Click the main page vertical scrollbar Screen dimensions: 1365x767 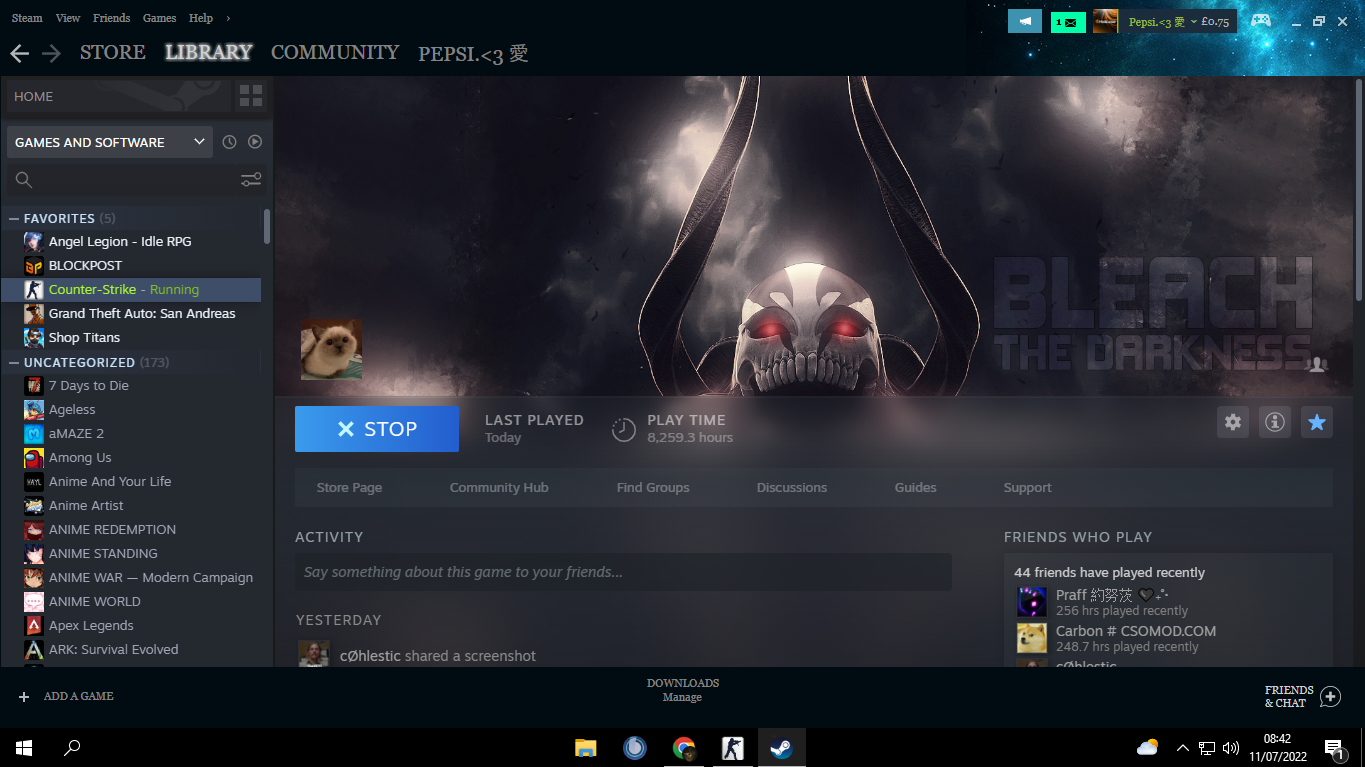pos(1358,189)
